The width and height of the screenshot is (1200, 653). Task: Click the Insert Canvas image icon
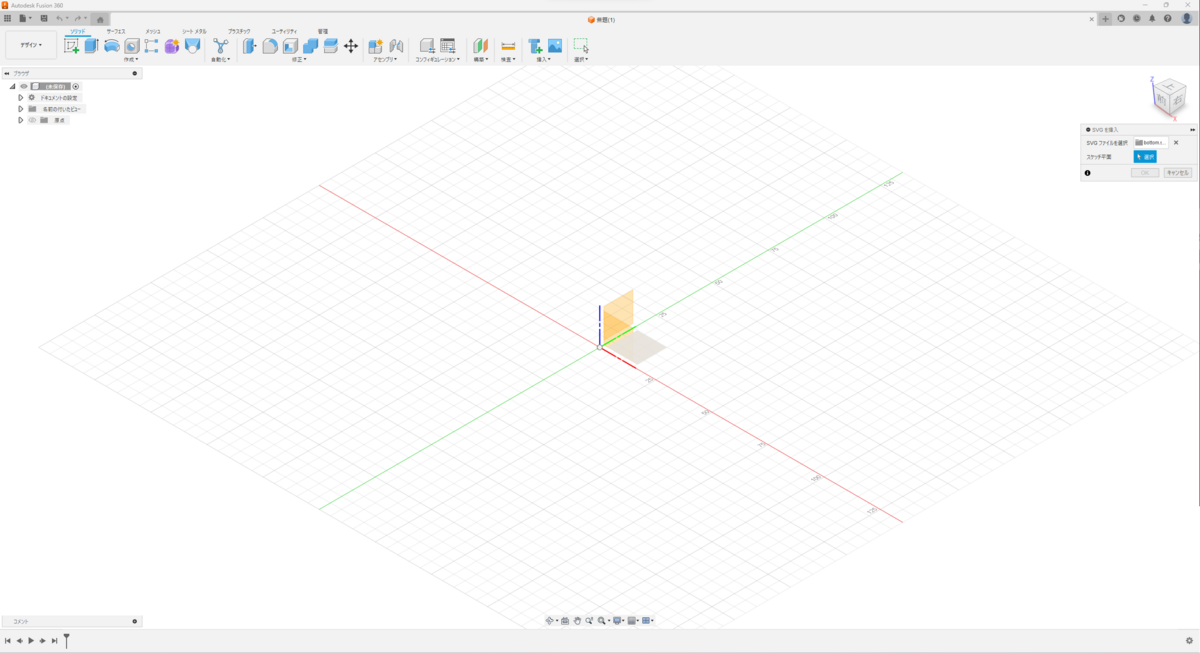(555, 46)
